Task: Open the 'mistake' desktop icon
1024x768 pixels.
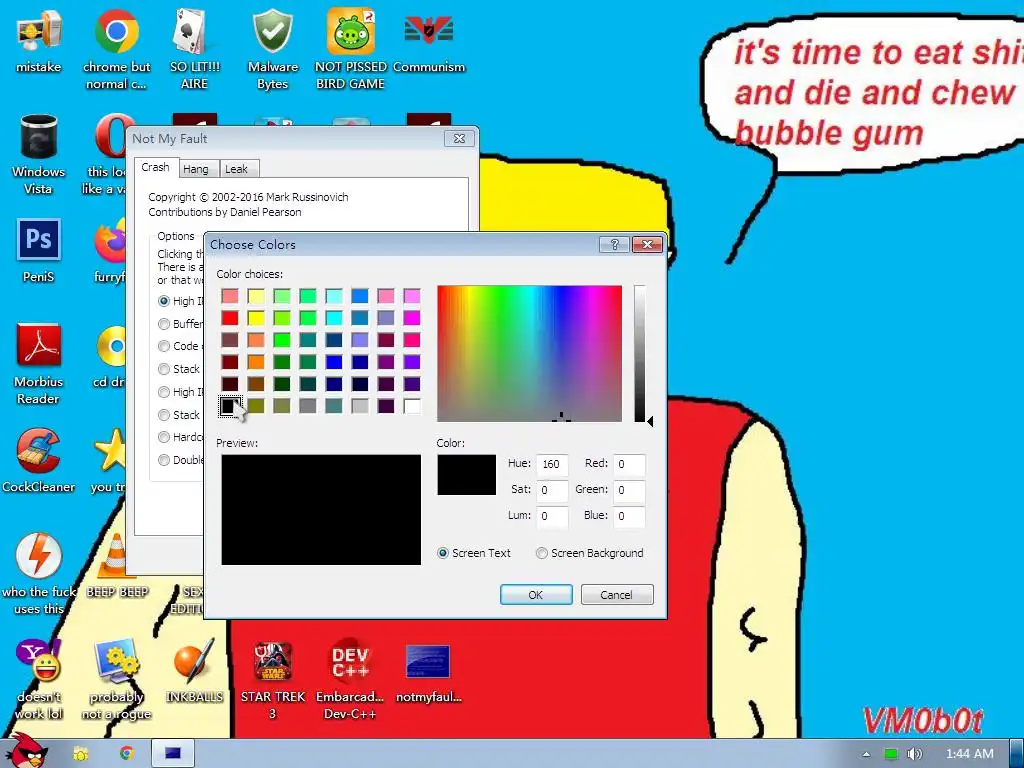Action: click(x=39, y=40)
